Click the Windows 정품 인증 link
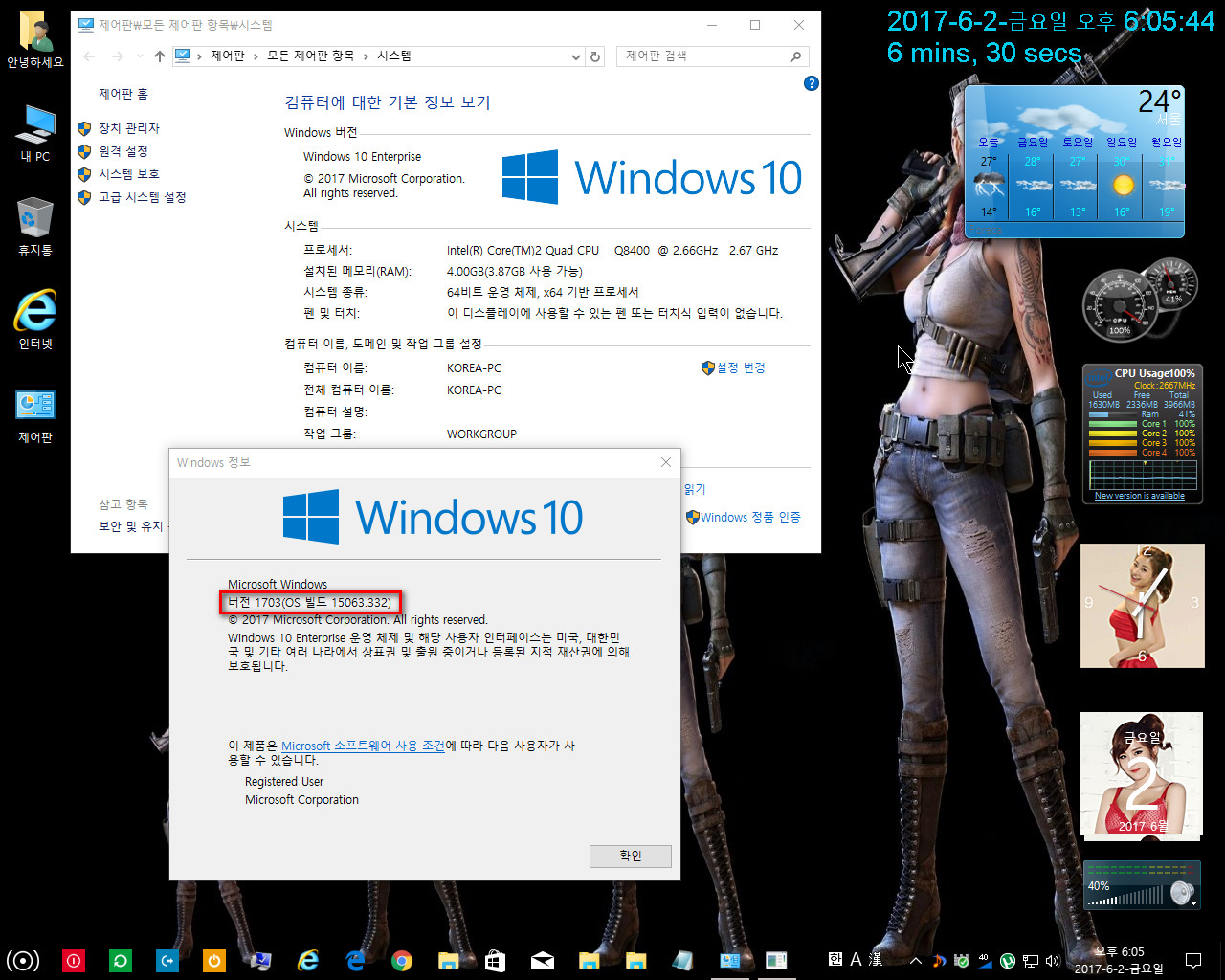This screenshot has height=980, width=1225. [750, 517]
